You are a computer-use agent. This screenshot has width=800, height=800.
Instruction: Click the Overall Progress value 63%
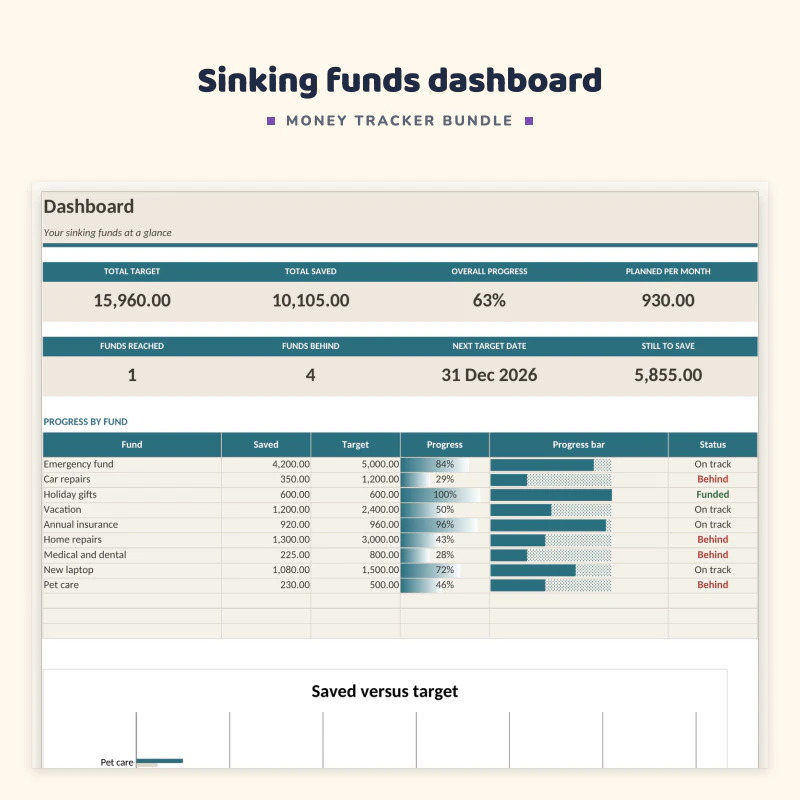(x=489, y=301)
